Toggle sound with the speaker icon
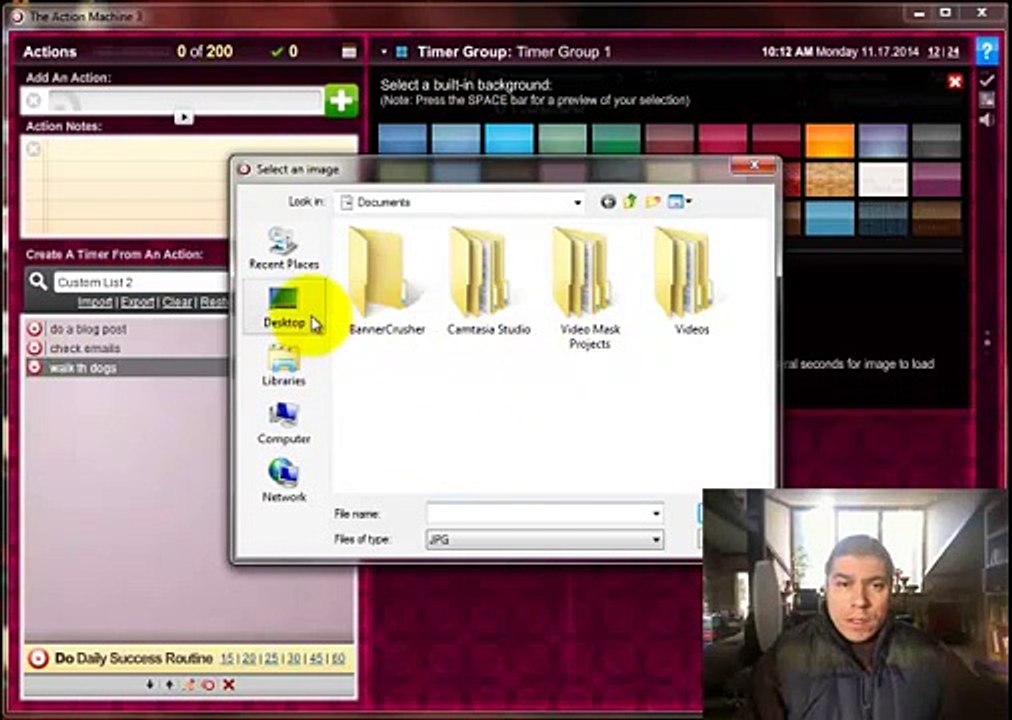The image size is (1012, 720). [986, 120]
